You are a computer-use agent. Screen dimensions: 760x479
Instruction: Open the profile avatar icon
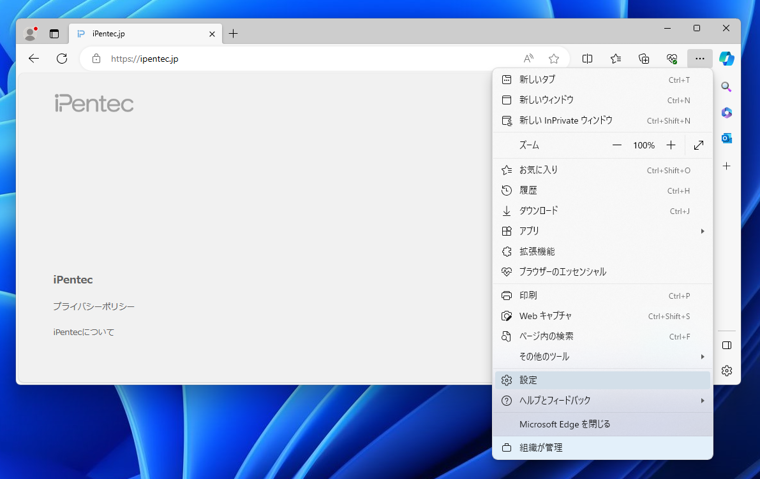click(x=31, y=33)
